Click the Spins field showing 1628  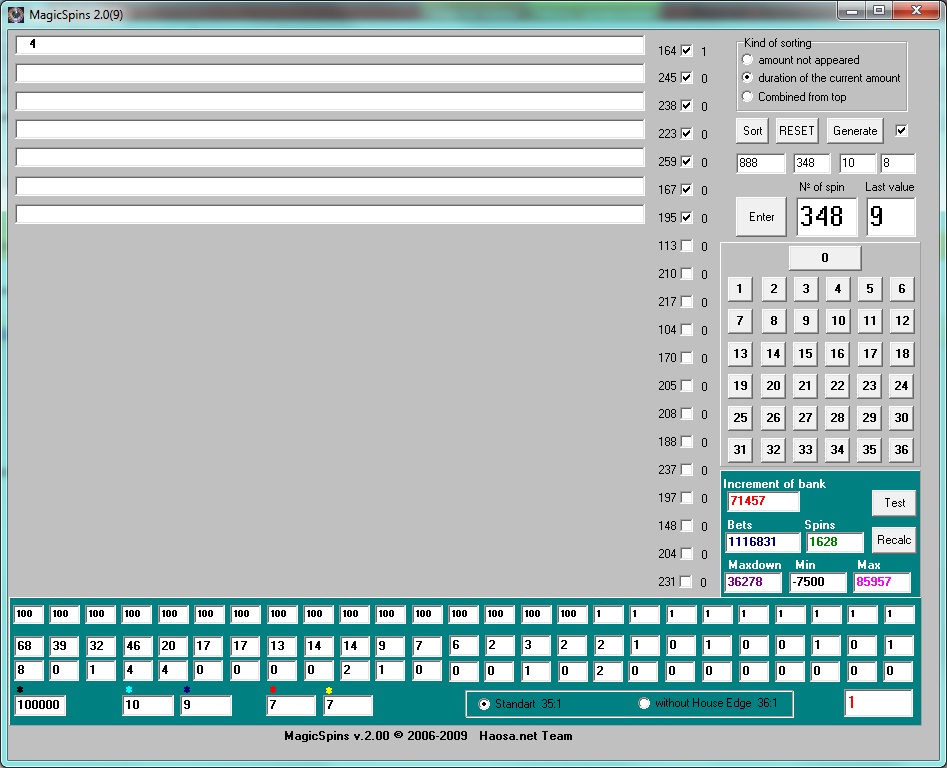tap(835, 542)
